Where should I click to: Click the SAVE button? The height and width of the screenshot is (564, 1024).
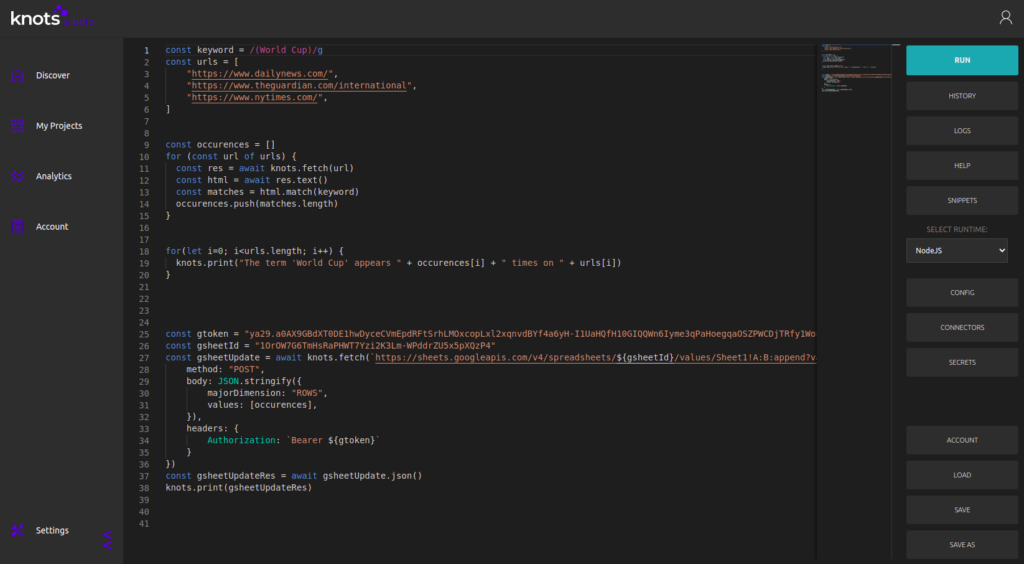(x=962, y=510)
